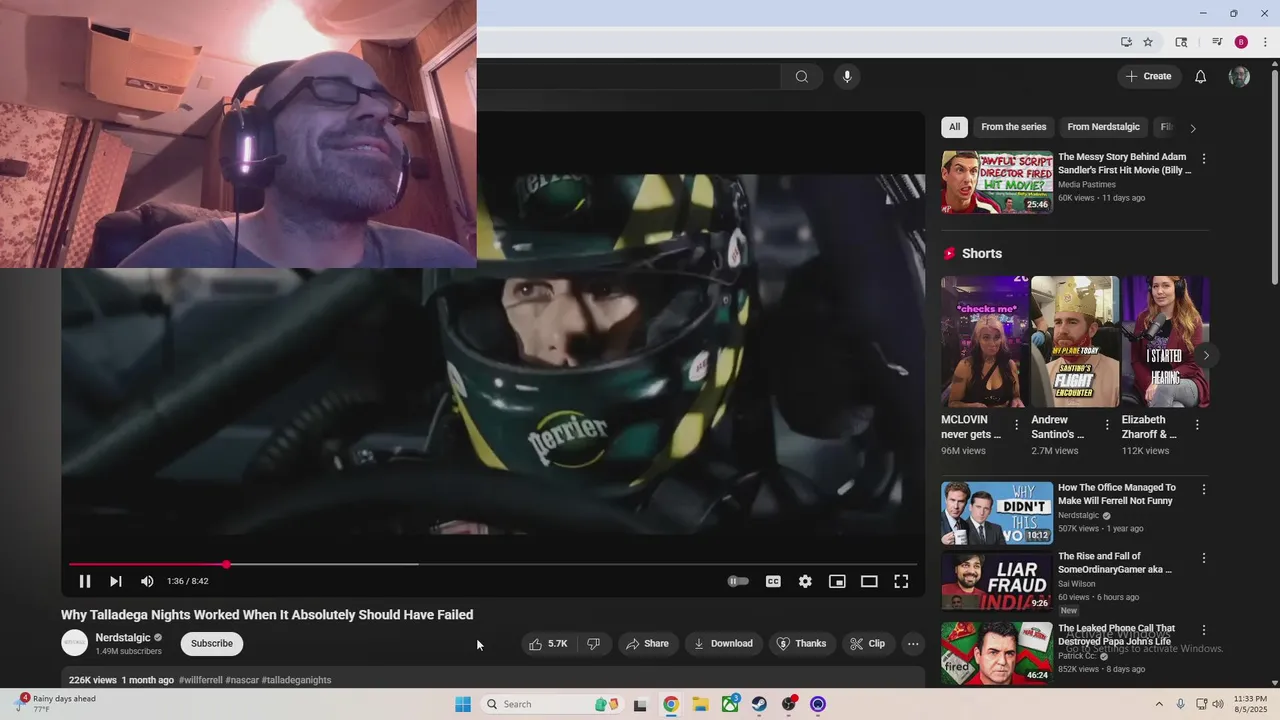Share the video
The width and height of the screenshot is (1280, 720).
[647, 644]
